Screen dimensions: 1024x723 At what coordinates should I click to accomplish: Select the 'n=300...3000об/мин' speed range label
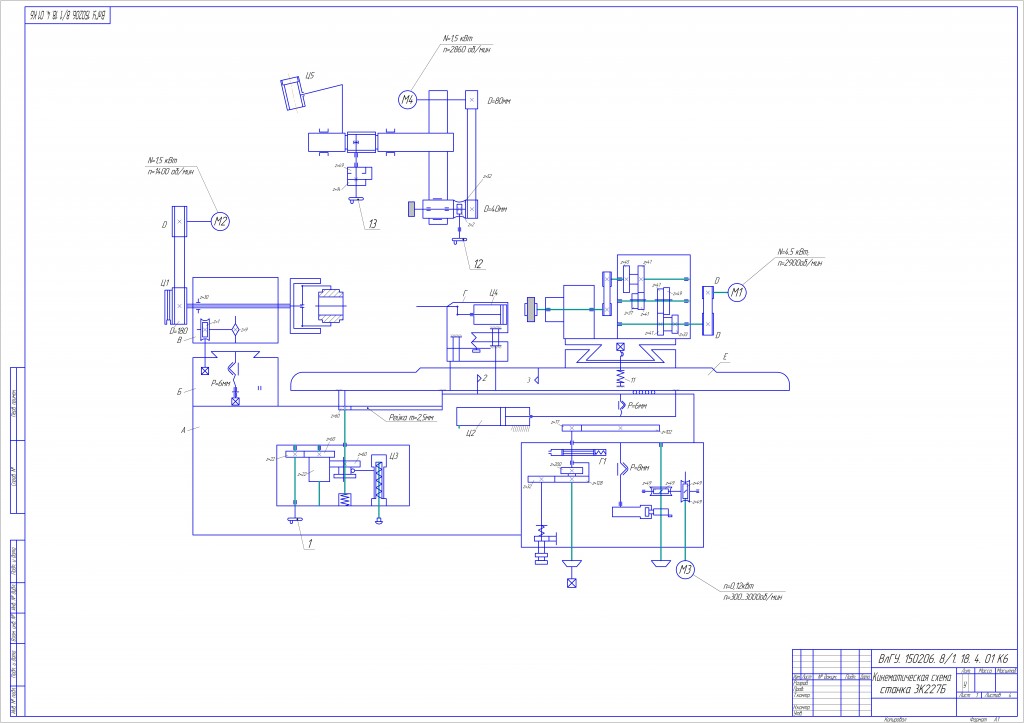[x=752, y=597]
